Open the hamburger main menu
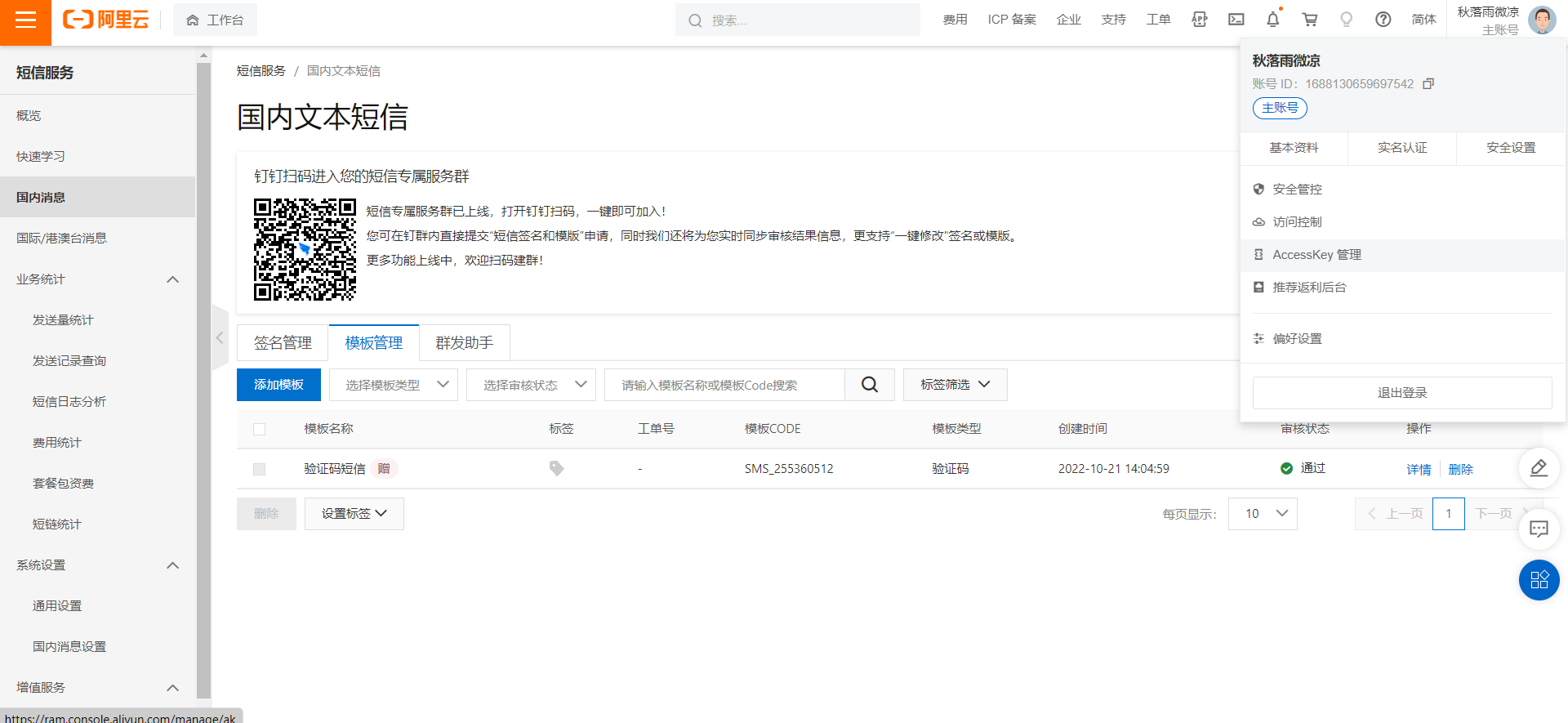The image size is (1568, 723). coord(25,20)
